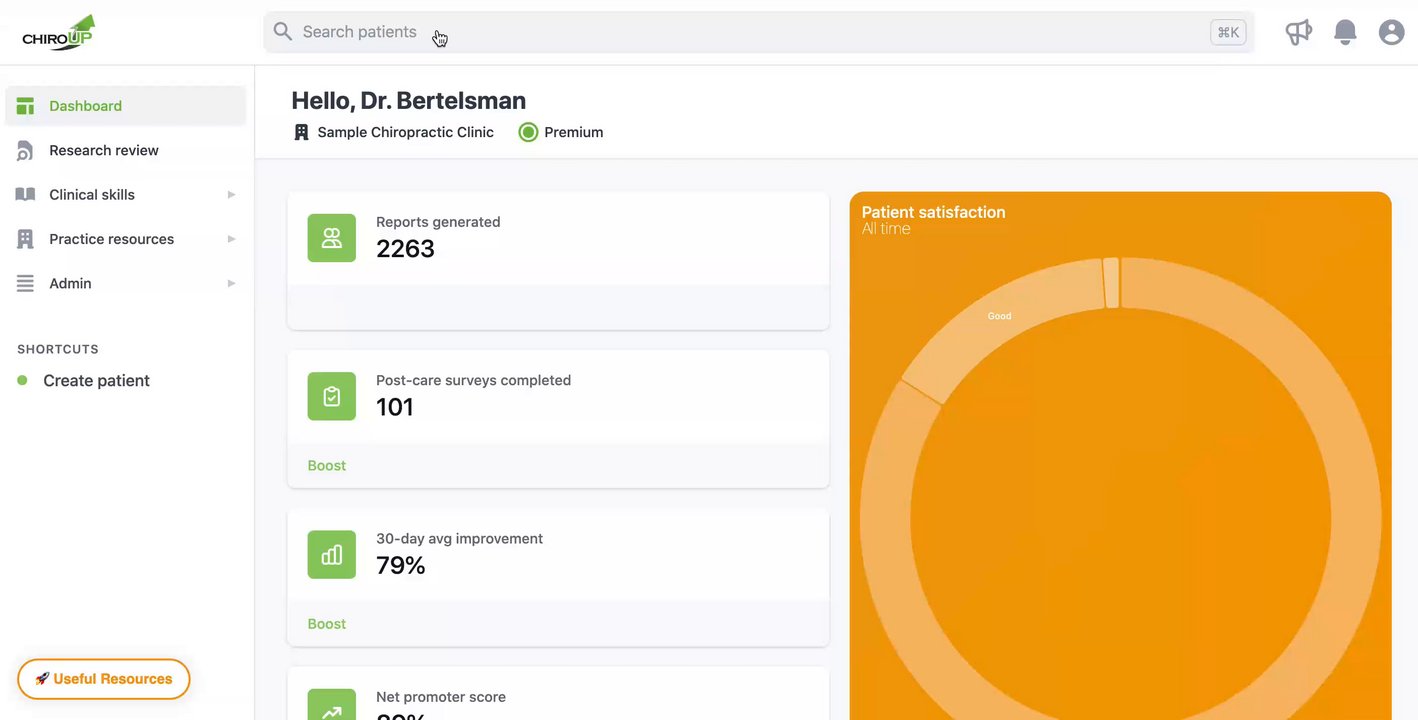Click the Reports generated people icon
1418x720 pixels.
tap(331, 238)
